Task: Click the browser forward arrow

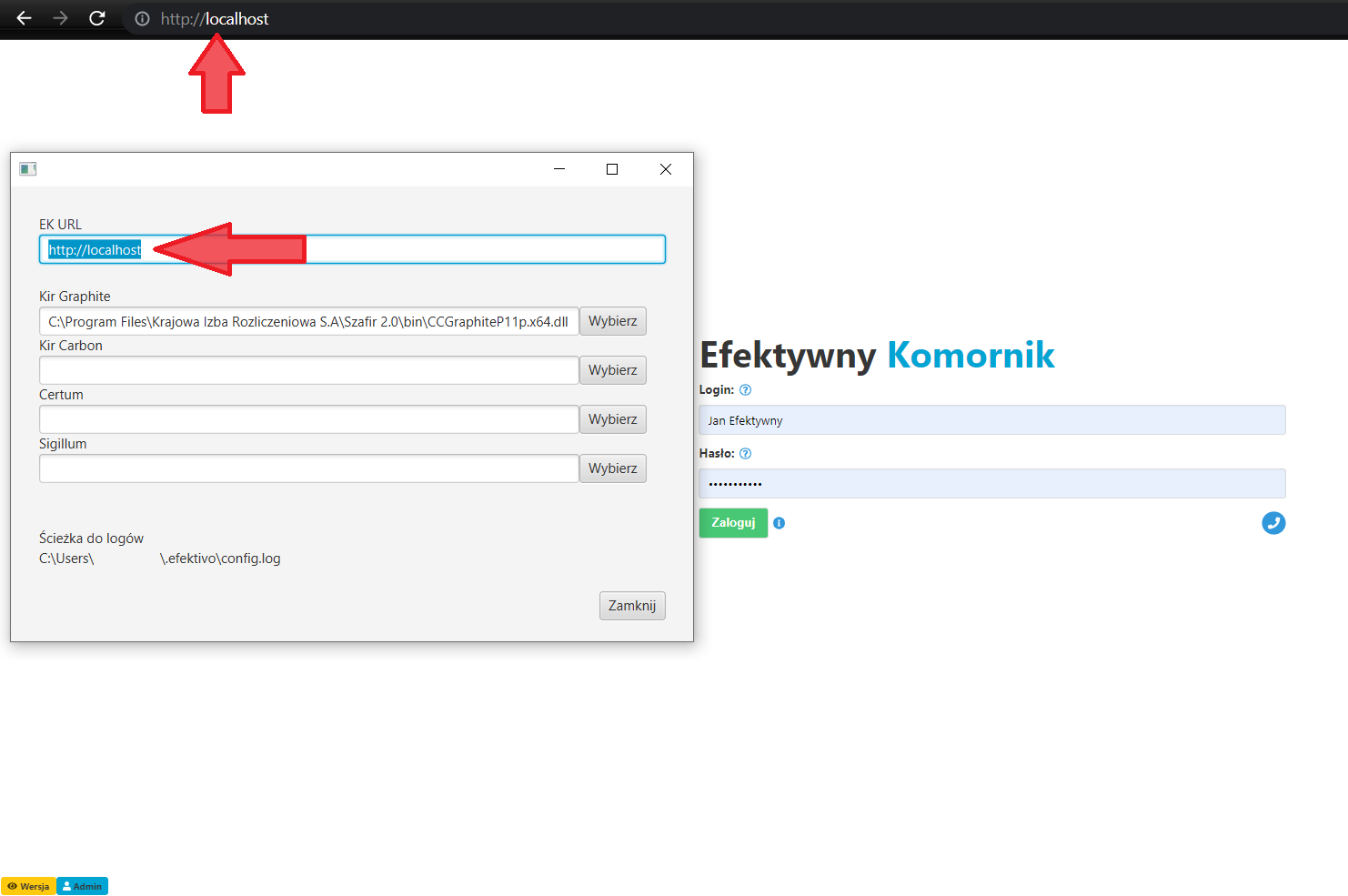Action: pos(60,18)
